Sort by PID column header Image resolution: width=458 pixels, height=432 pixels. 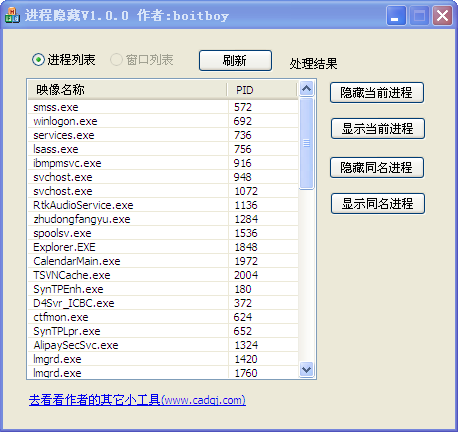tap(262, 90)
